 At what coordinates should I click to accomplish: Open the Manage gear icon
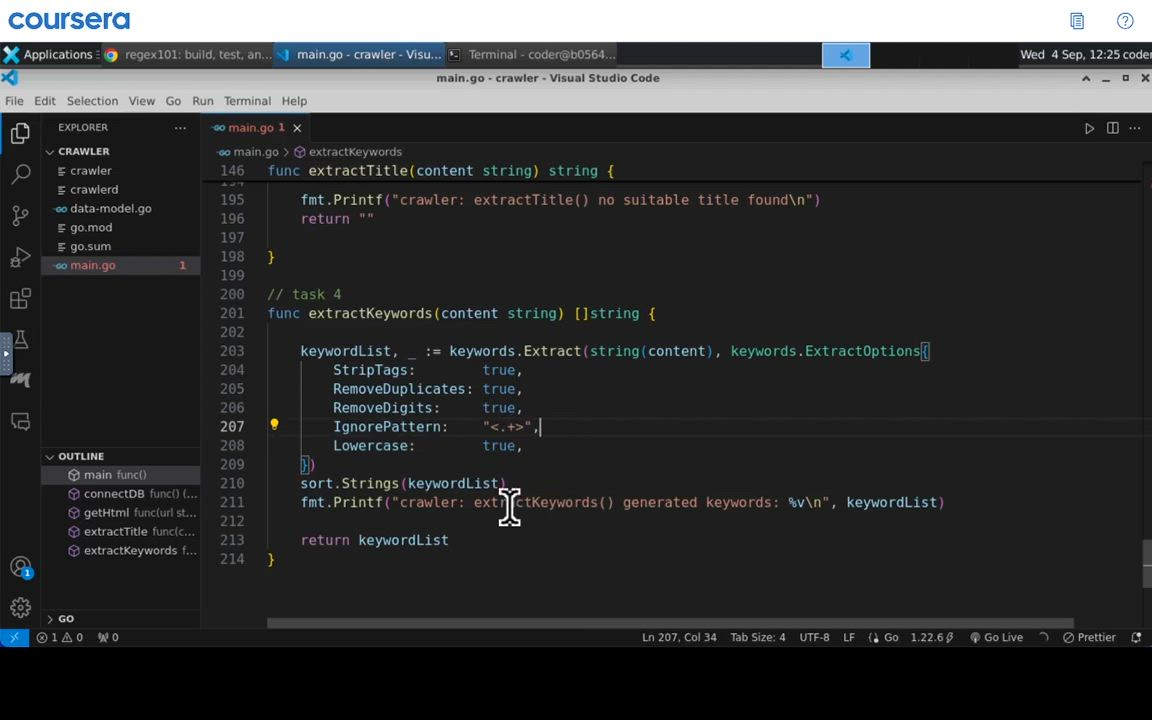(21, 608)
